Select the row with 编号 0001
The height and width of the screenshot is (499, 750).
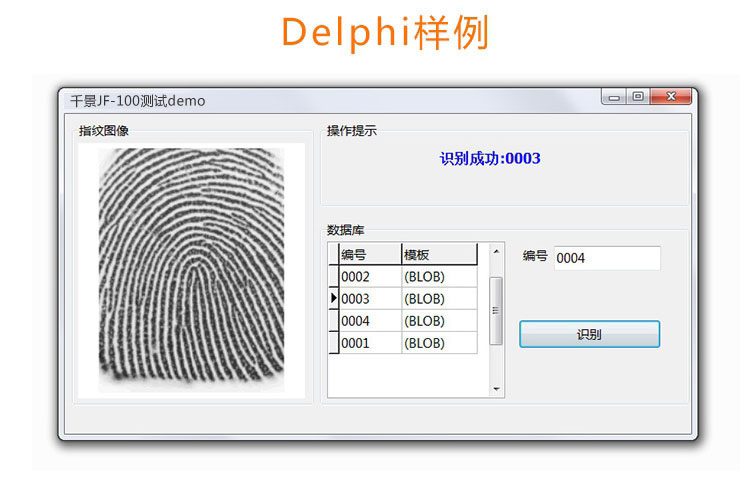click(x=369, y=343)
